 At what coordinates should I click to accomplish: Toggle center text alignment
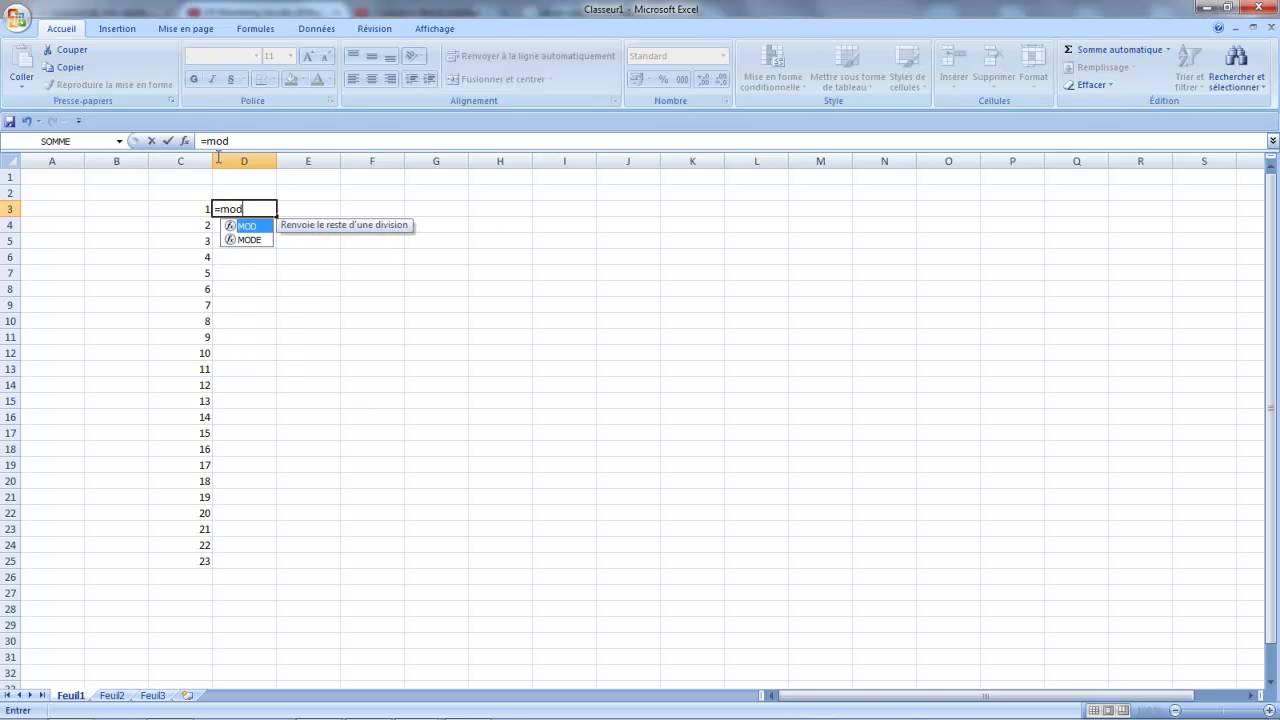tap(372, 79)
